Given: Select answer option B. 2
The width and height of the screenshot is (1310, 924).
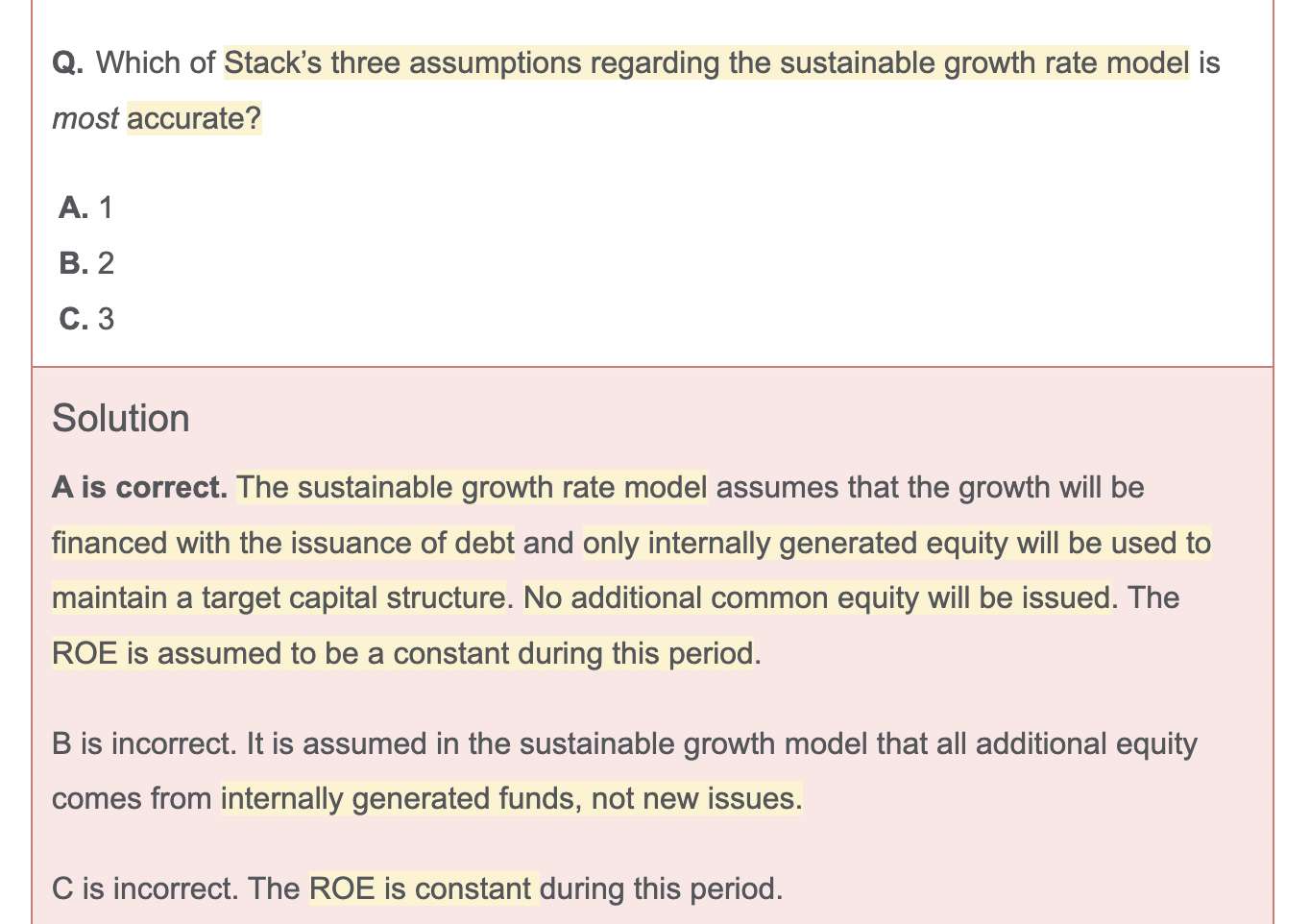Looking at the screenshot, I should point(86,263).
